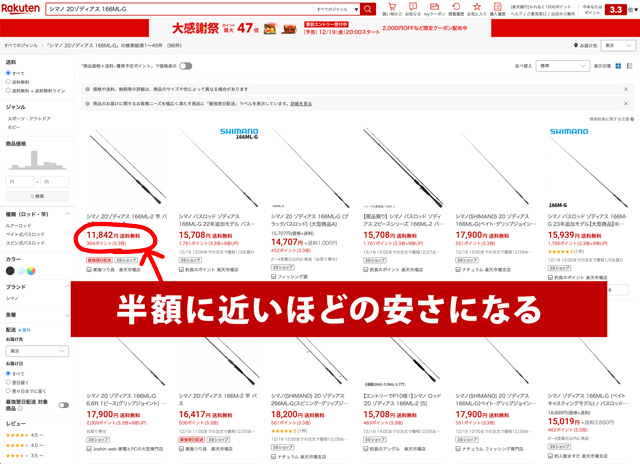Click the delivery location pin icon

point(576,45)
